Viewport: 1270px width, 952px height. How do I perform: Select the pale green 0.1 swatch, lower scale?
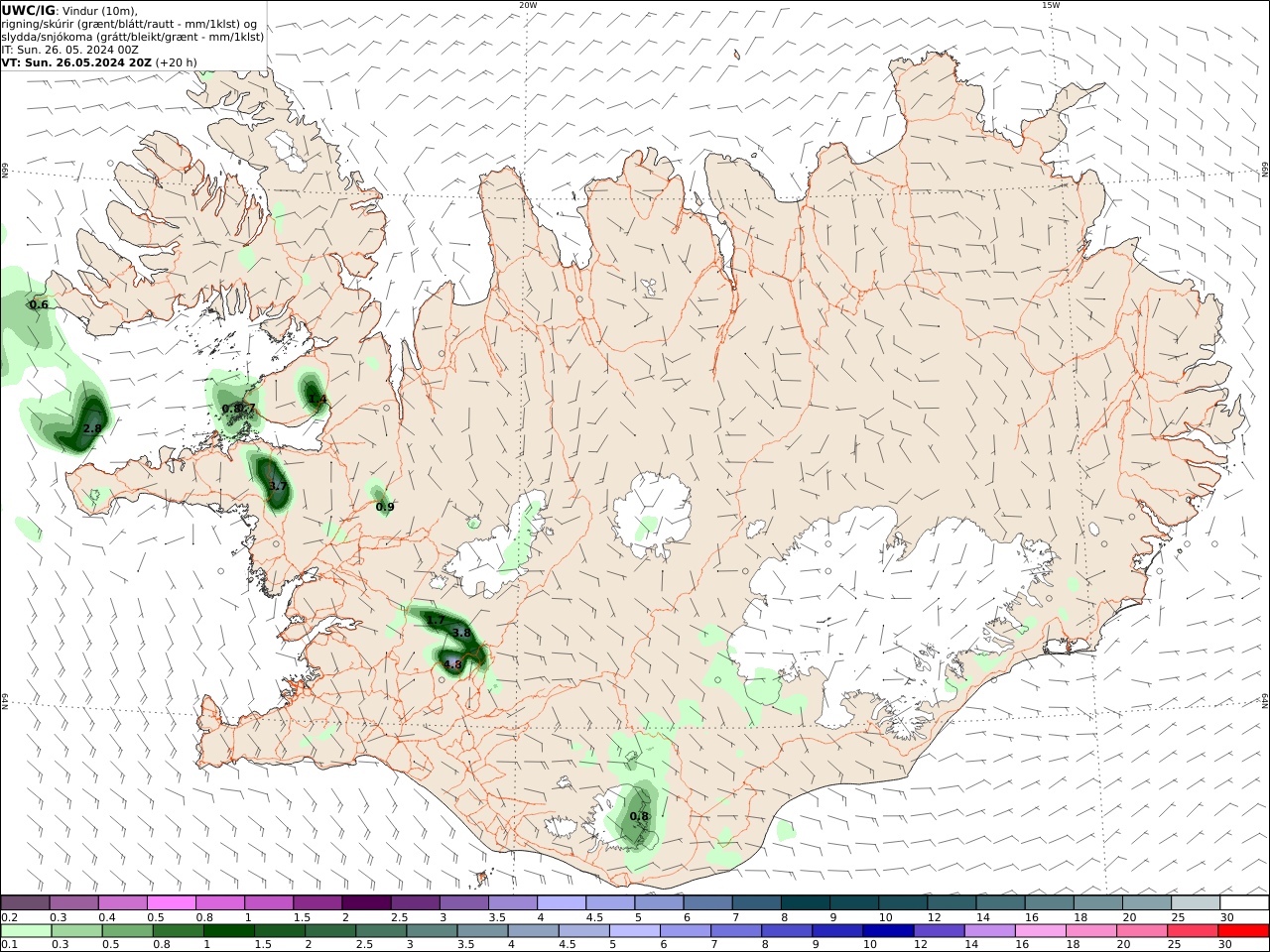26,931
